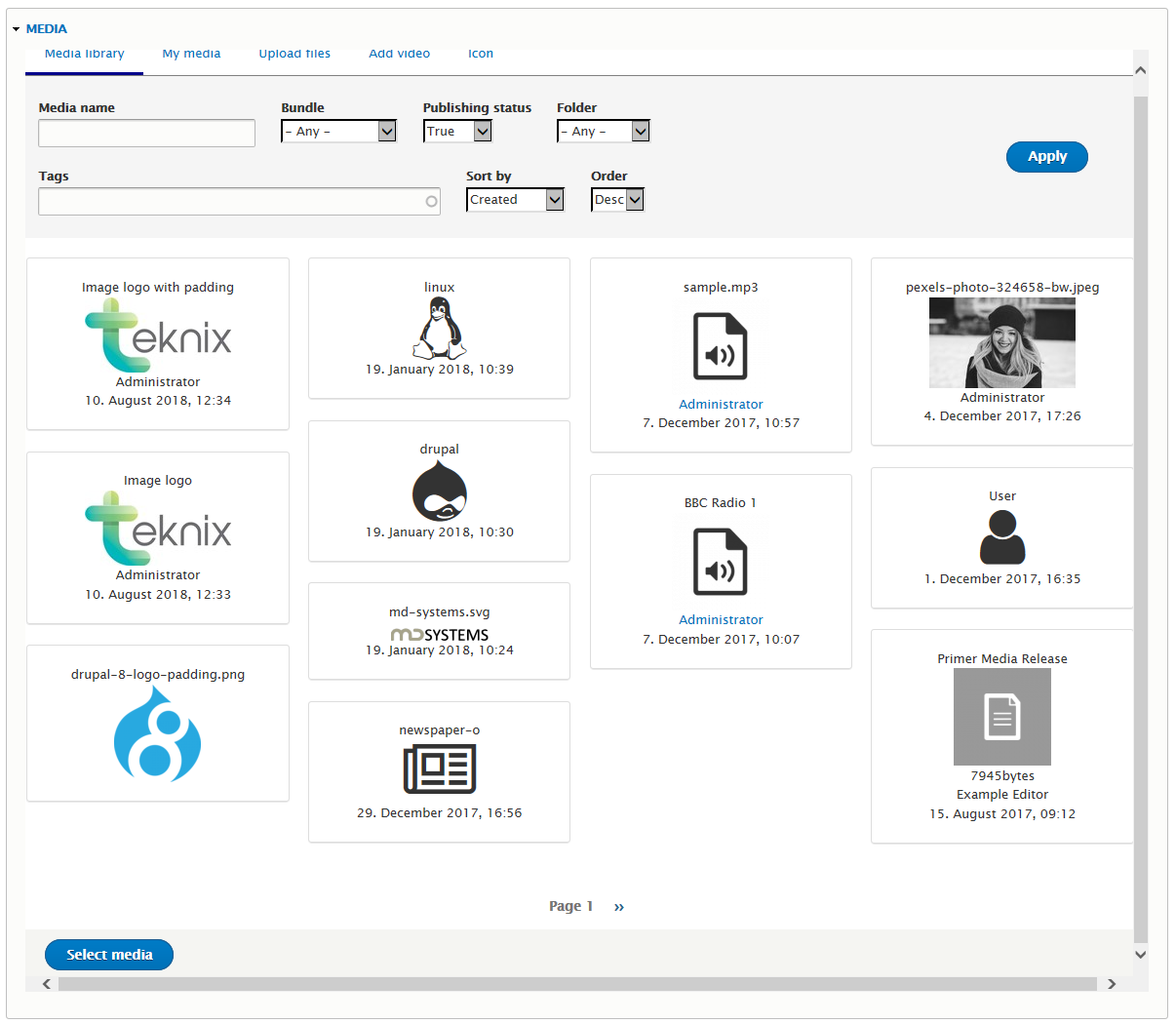Select the drupal-8-logo-padding.png logo icon
The width and height of the screenshot is (1176, 1024).
(x=157, y=737)
